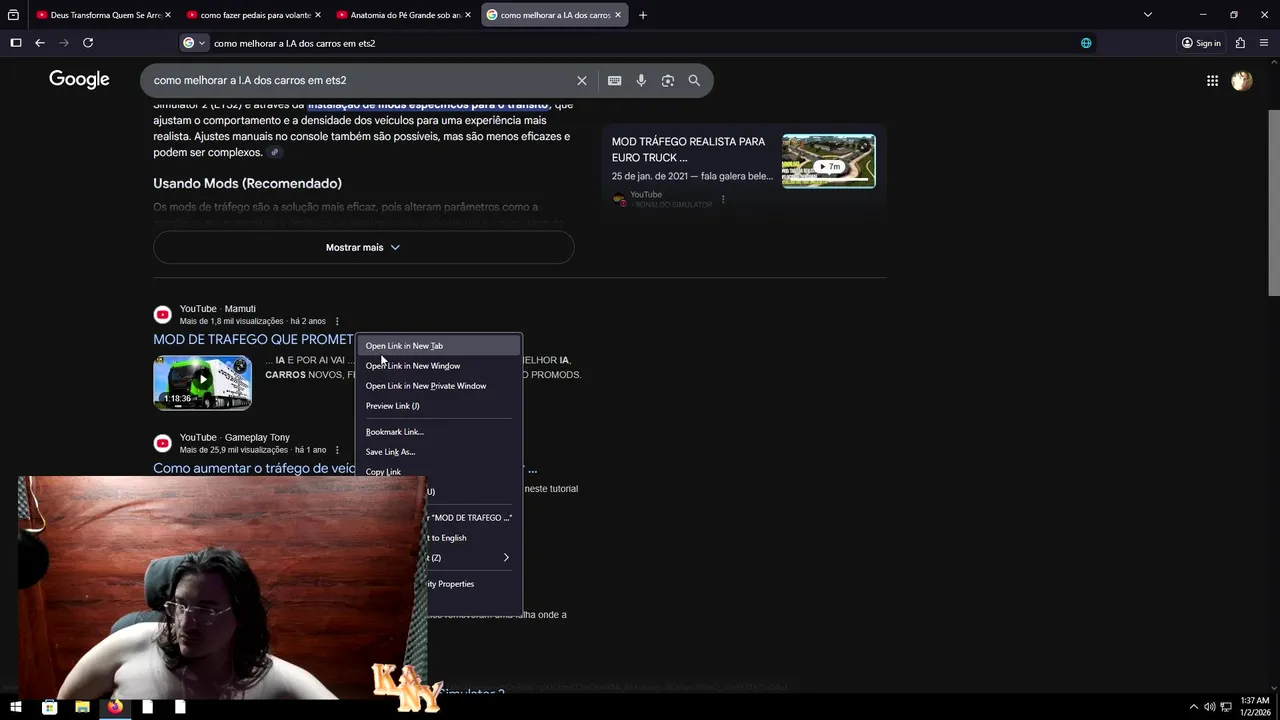Viewport: 1280px width, 720px height.
Task: Choose 'Open Link in New Tab' in context menu
Action: [x=439, y=346]
